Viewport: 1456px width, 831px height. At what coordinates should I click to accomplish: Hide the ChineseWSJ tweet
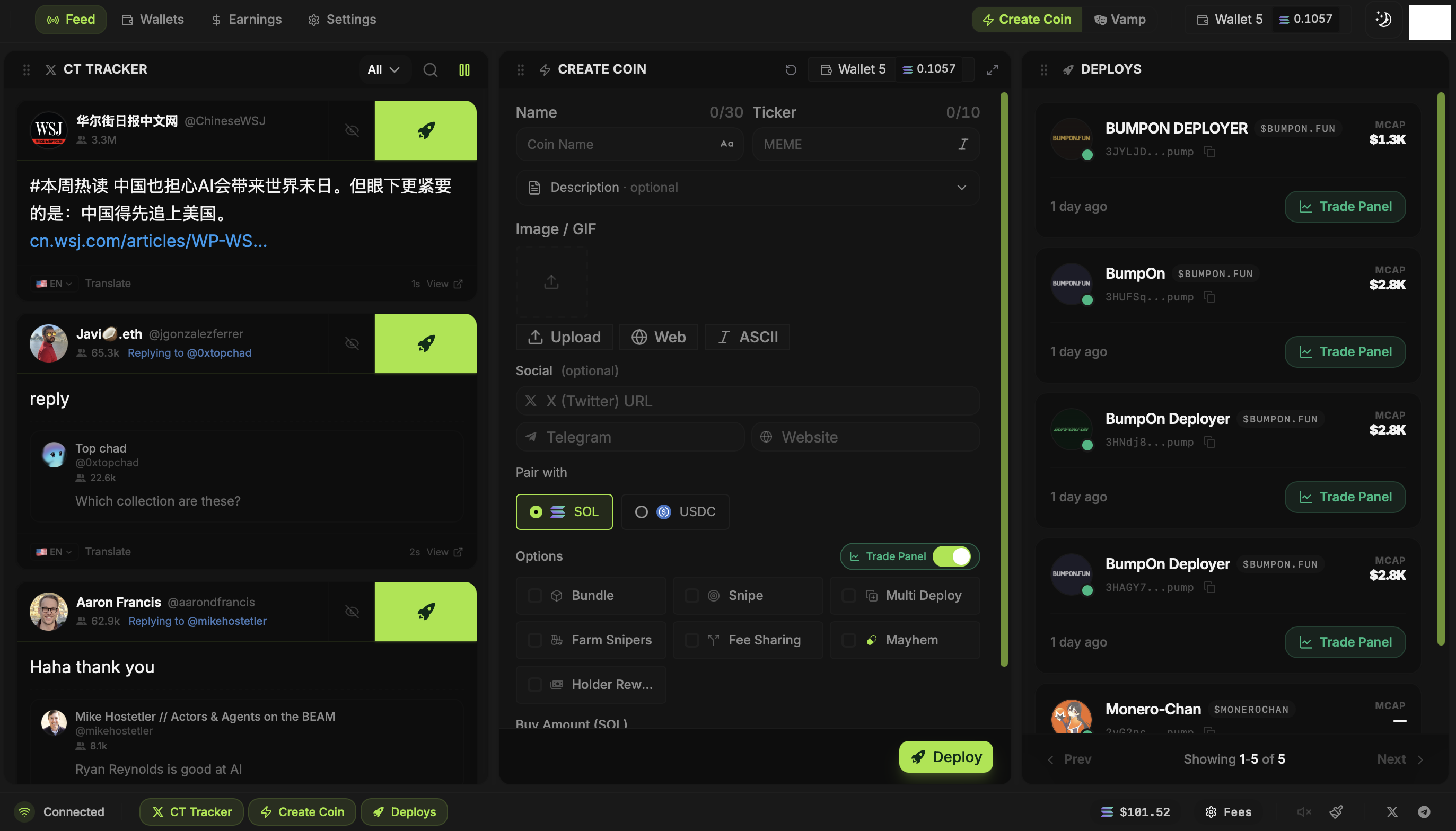(352, 130)
